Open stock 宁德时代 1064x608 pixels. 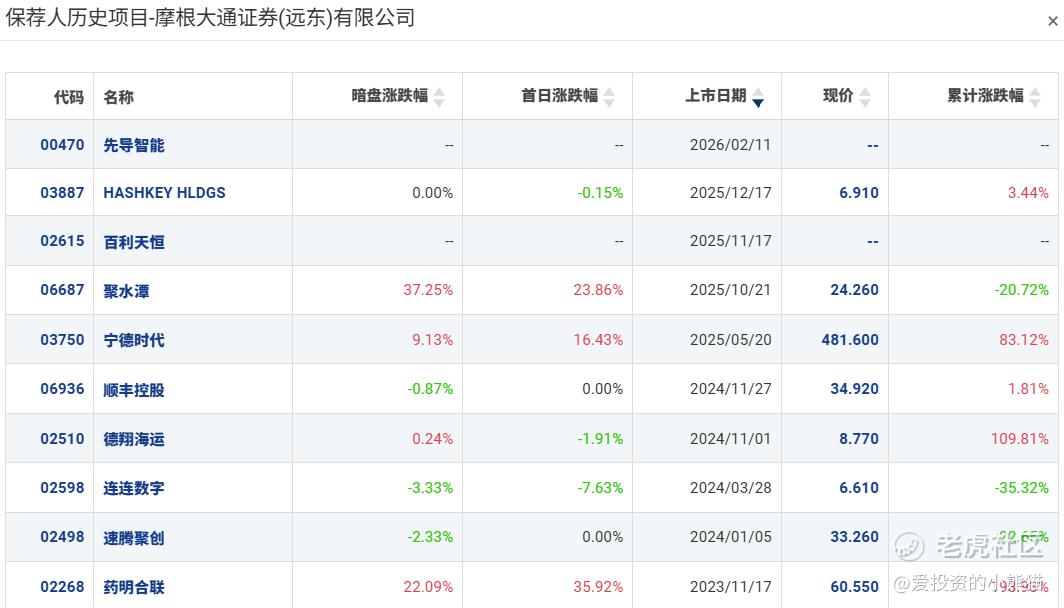pos(134,340)
